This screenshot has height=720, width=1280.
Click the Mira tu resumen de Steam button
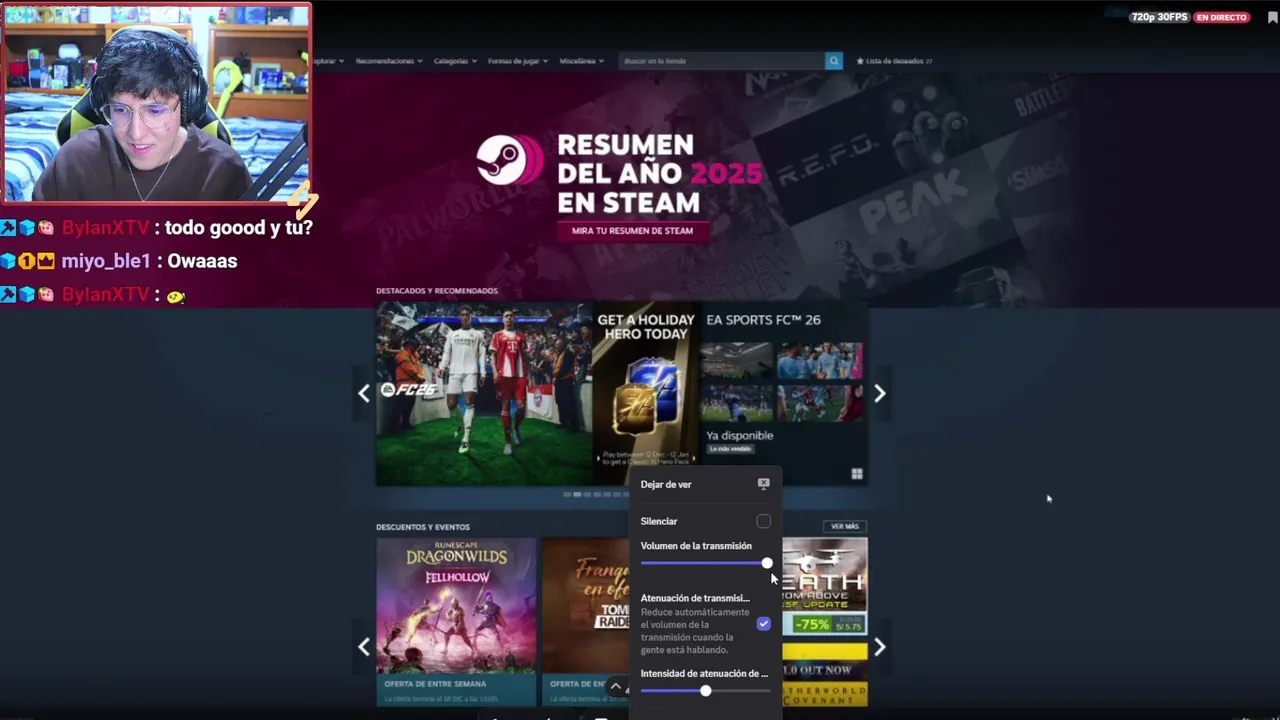tap(632, 231)
